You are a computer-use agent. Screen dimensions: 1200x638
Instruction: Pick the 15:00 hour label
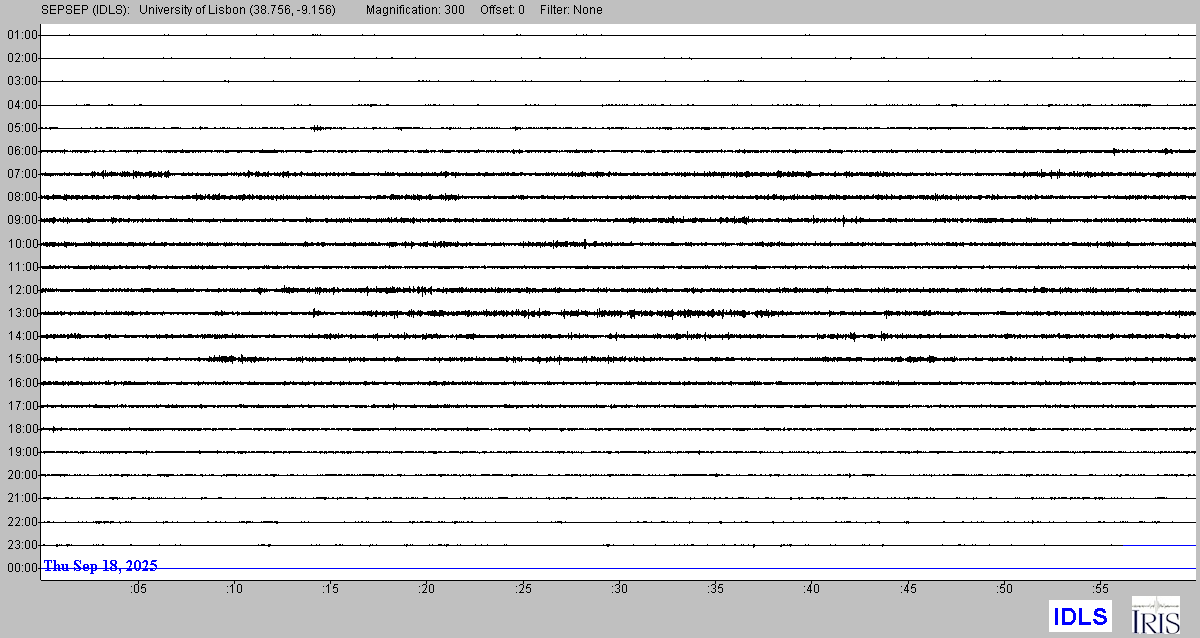click(x=22, y=359)
